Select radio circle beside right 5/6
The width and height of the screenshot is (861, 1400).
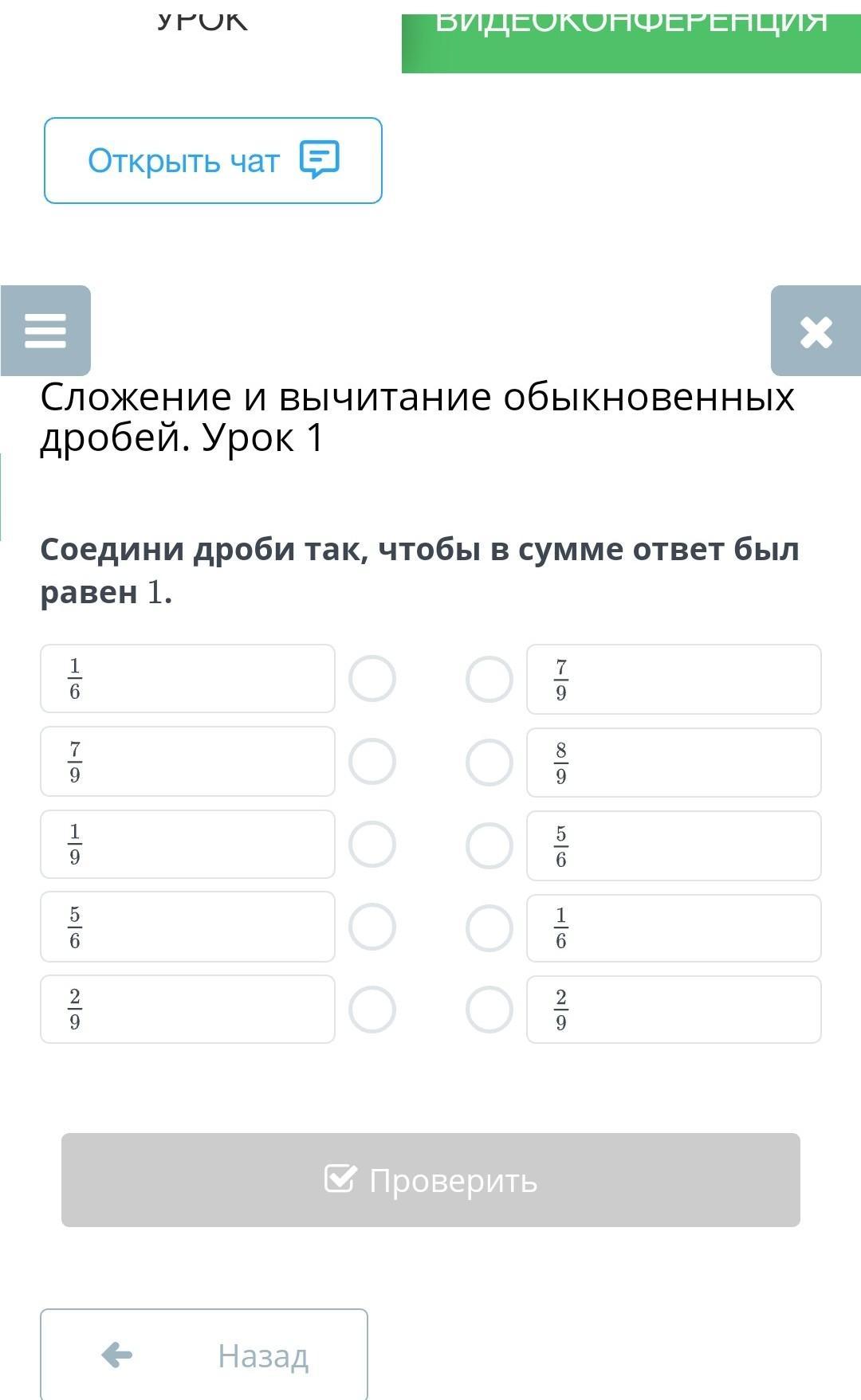coord(489,845)
